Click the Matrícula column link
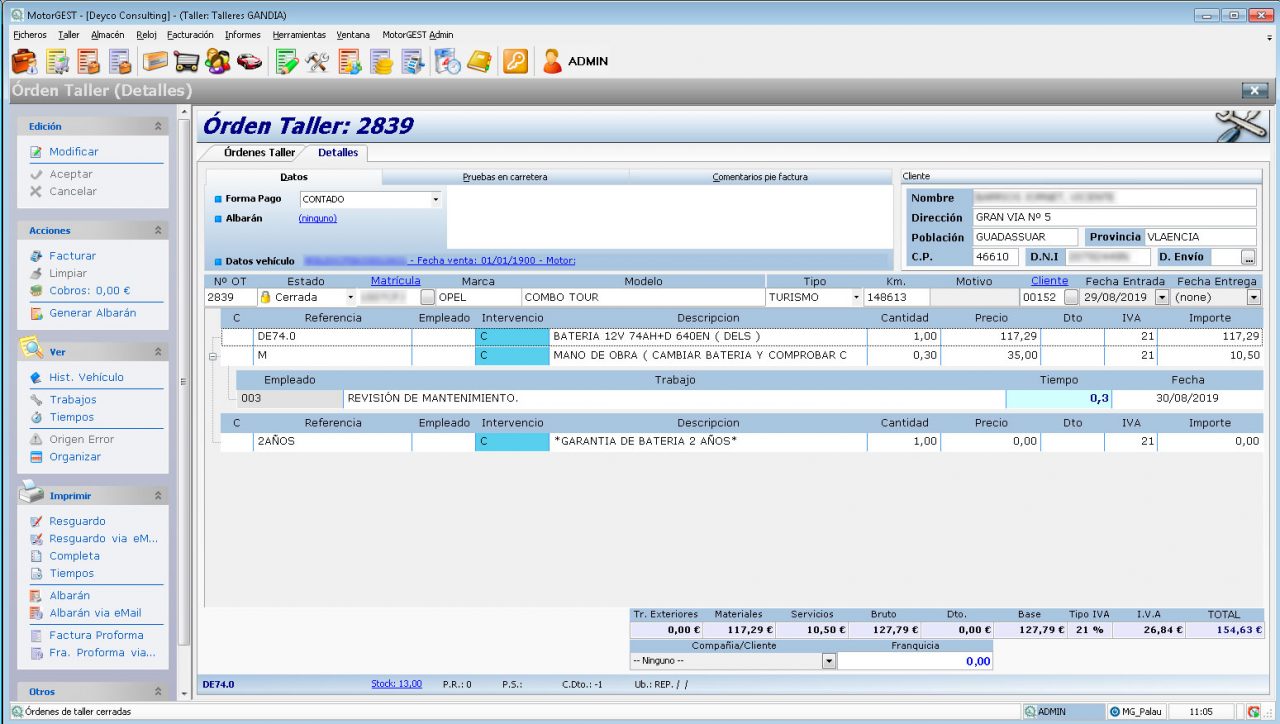This screenshot has height=724, width=1280. pyautogui.click(x=395, y=281)
